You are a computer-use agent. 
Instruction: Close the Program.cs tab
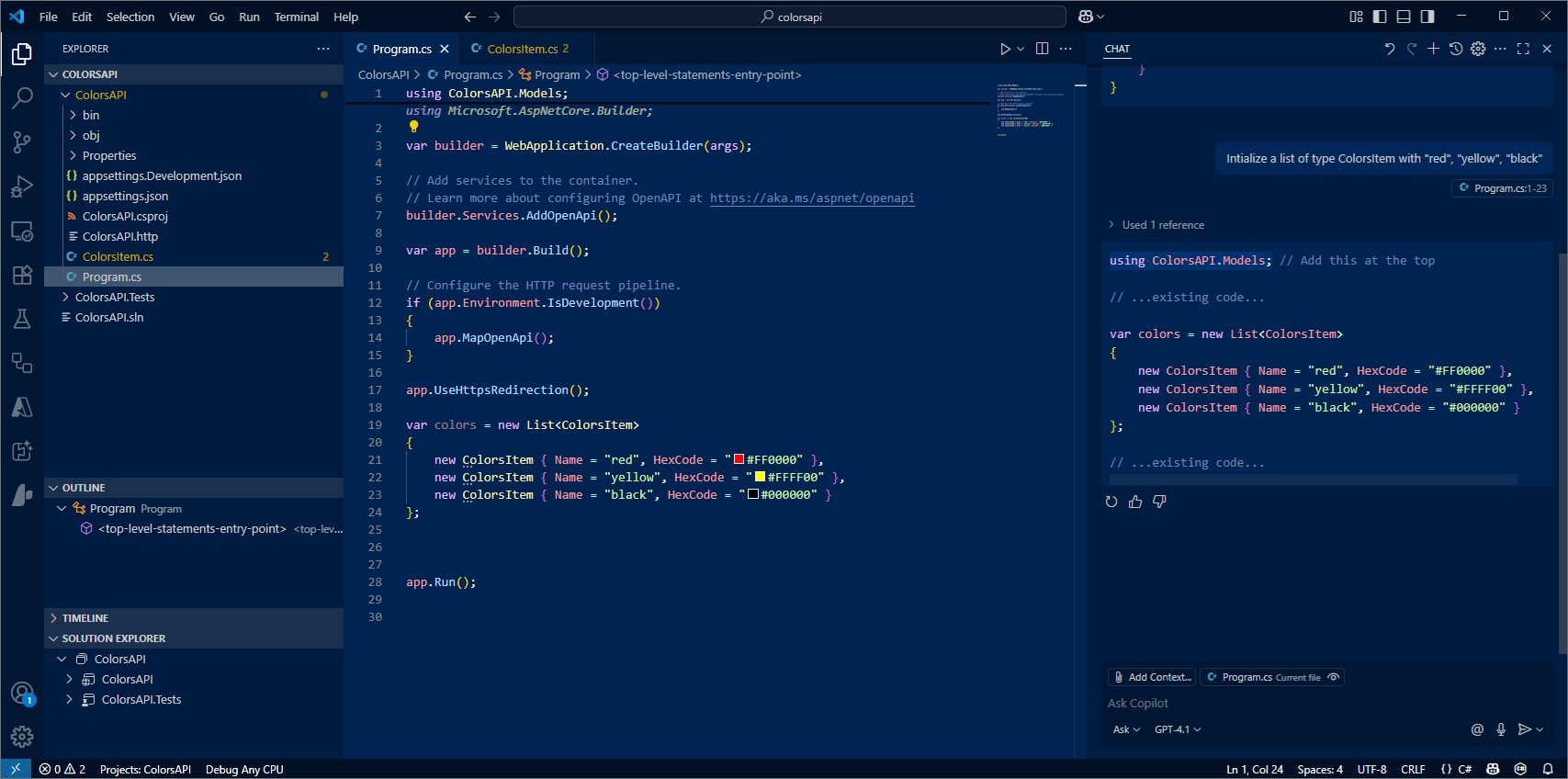point(445,49)
